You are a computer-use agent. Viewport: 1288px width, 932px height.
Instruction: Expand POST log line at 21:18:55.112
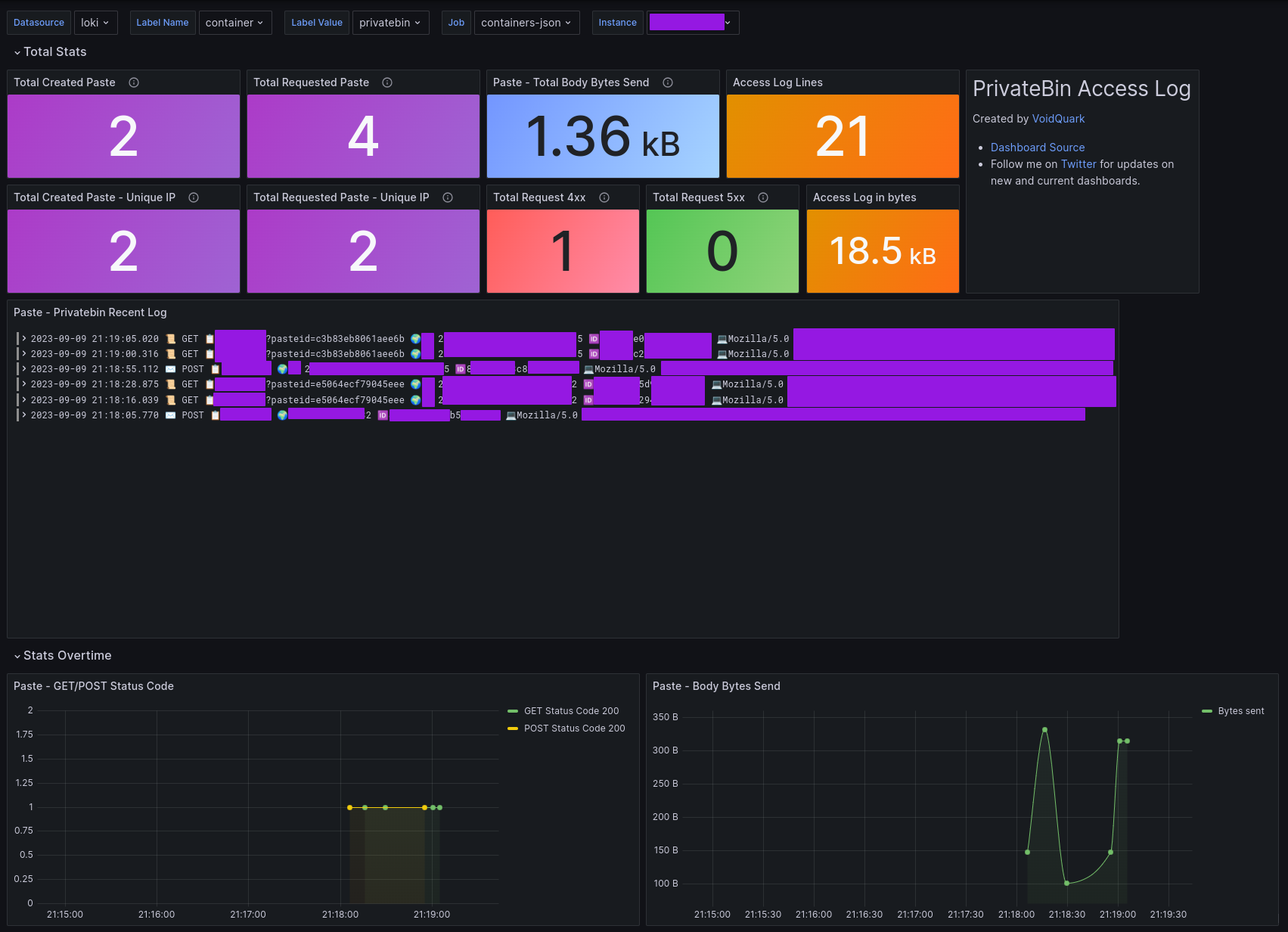[x=24, y=368]
